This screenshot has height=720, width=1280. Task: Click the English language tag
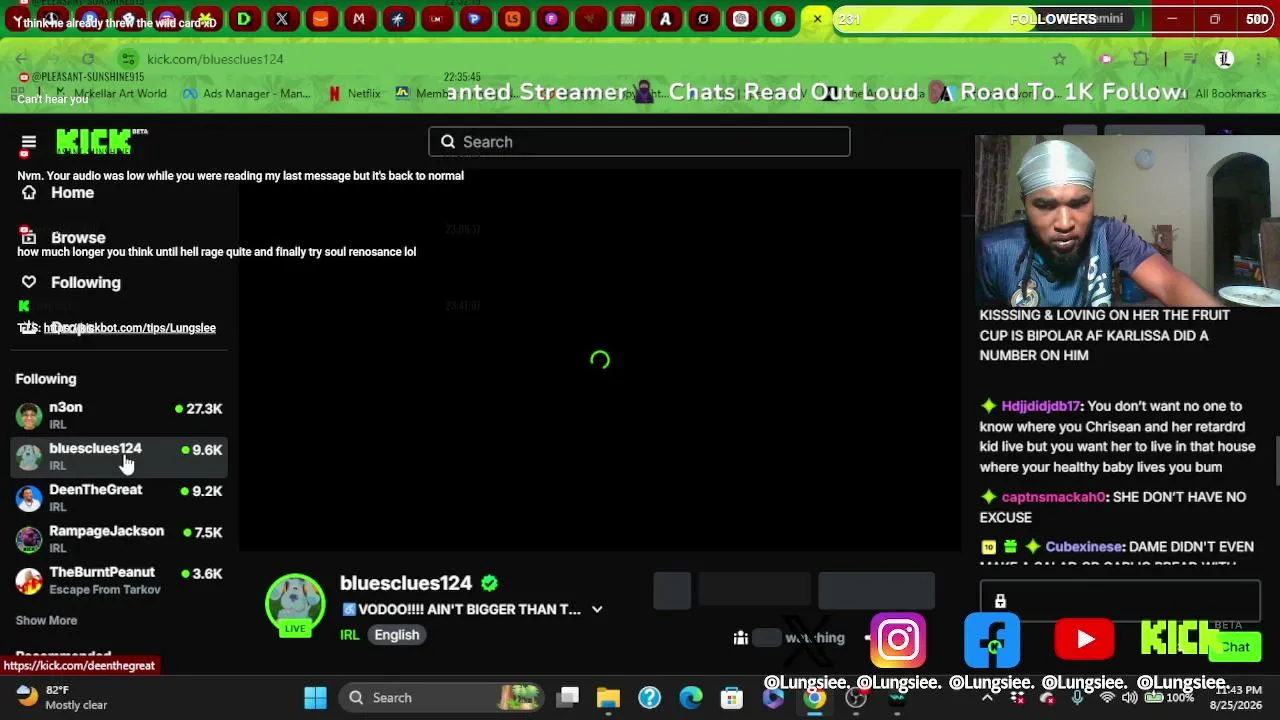coord(397,635)
